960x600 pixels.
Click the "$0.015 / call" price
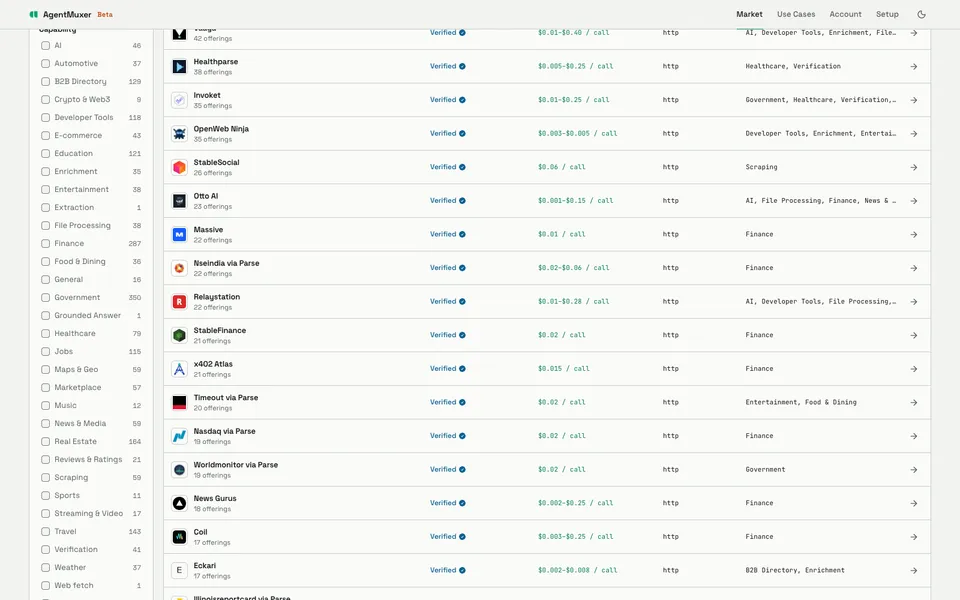coord(563,369)
